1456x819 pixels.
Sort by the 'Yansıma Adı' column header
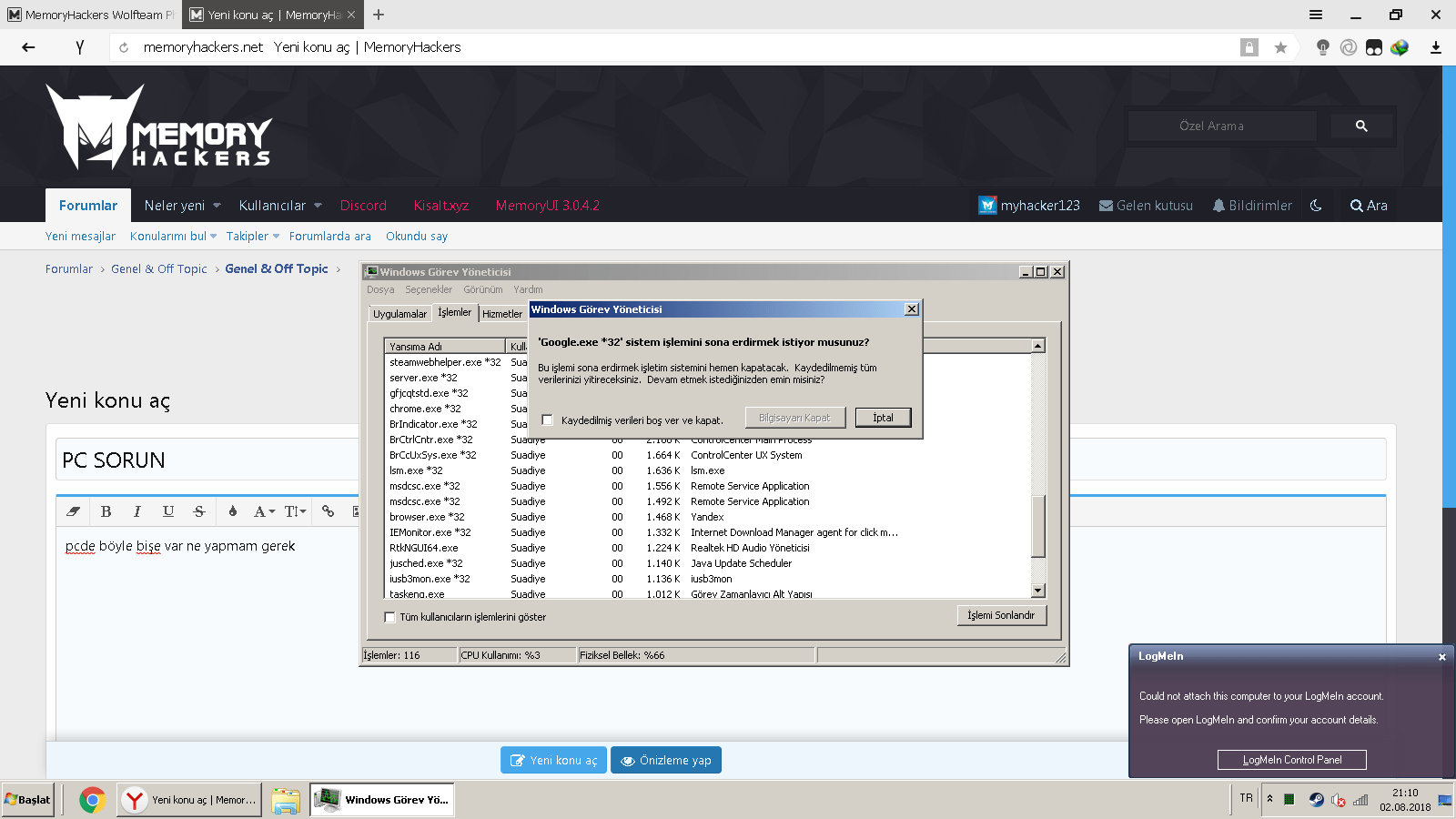coord(445,346)
